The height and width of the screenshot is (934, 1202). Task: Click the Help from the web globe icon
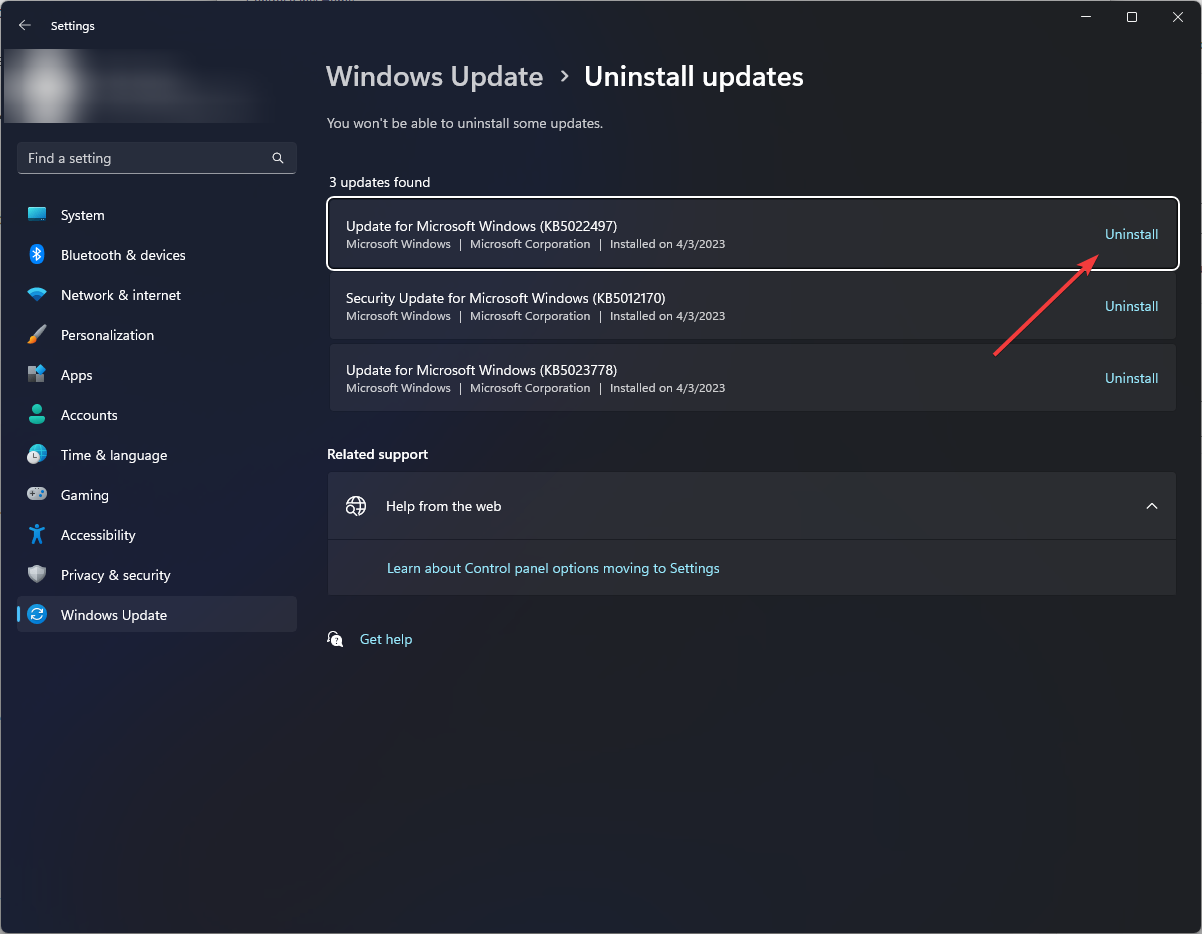tap(356, 506)
